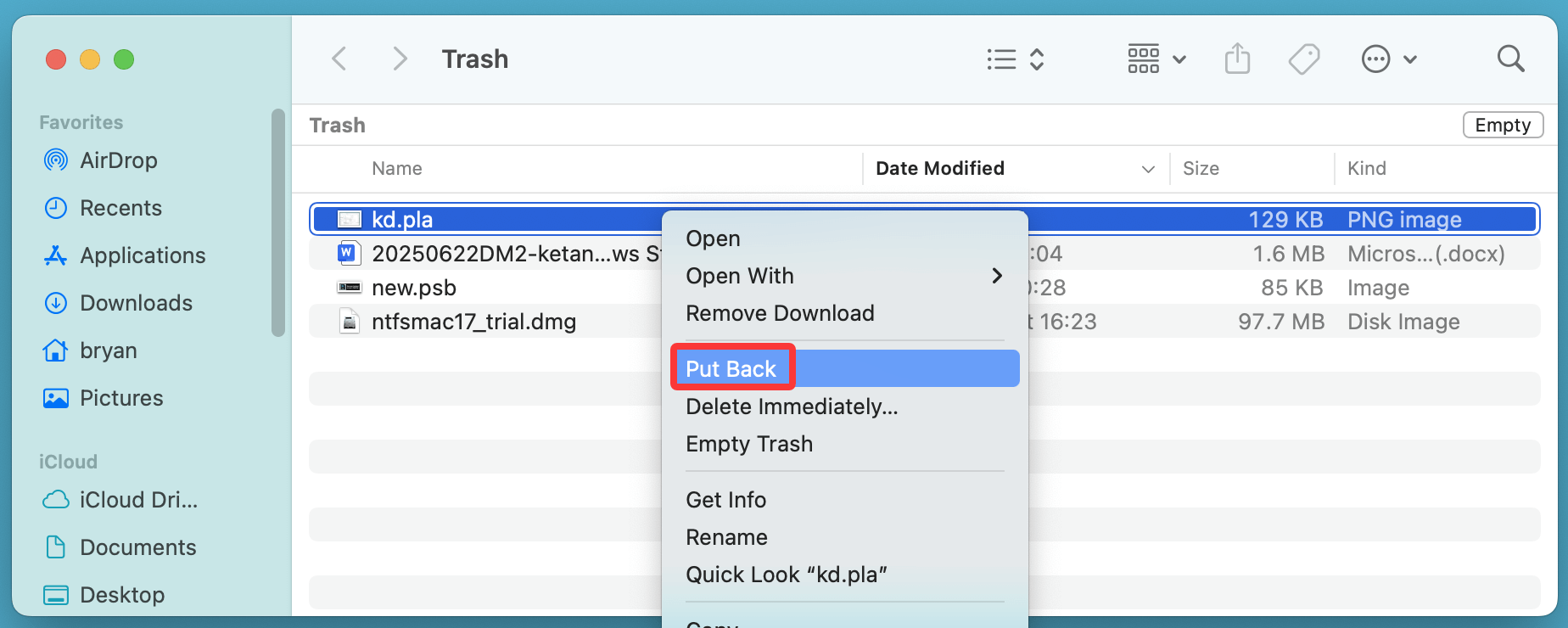Viewport: 1568px width, 628px height.
Task: Open Documents in the sidebar
Action: pos(137,547)
